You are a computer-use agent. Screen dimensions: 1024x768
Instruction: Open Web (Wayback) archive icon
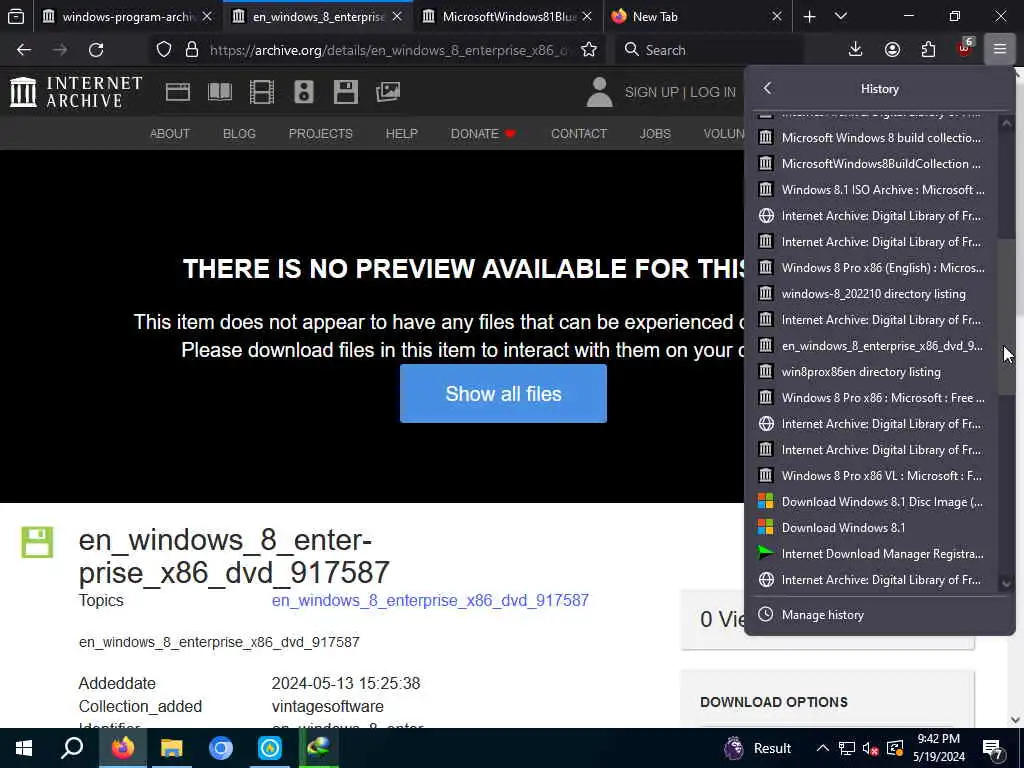[178, 92]
